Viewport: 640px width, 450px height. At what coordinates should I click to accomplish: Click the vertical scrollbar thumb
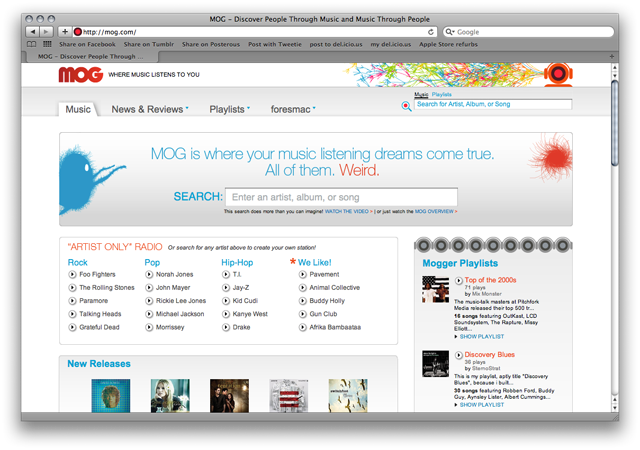click(615, 123)
